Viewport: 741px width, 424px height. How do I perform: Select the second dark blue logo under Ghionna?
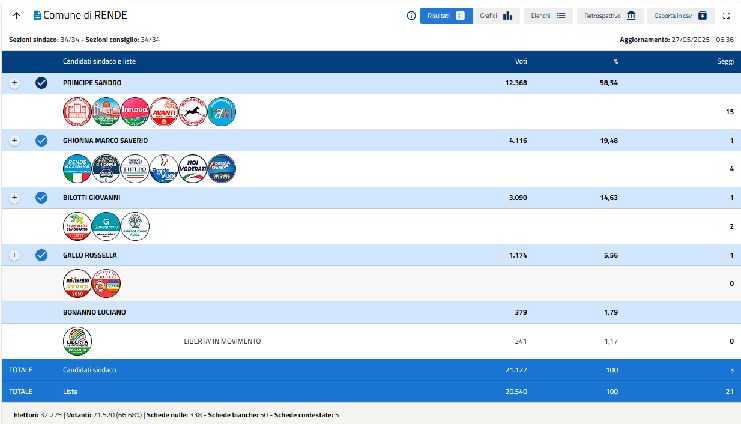pyautogui.click(x=106, y=169)
